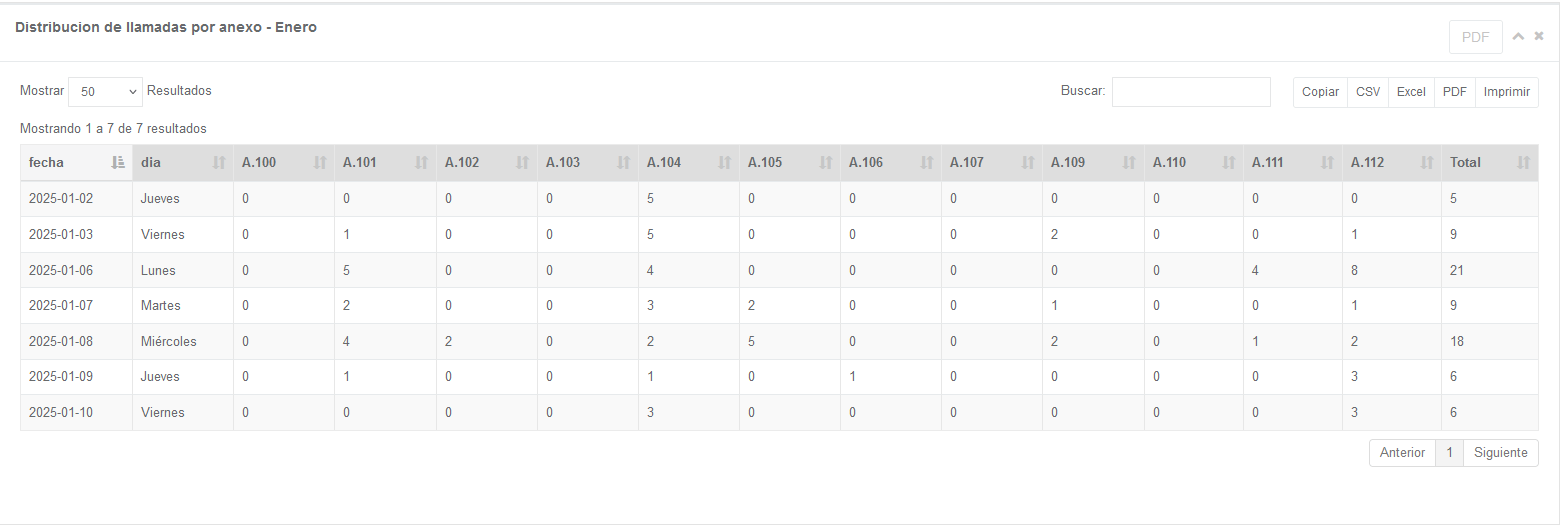Screen dimensions: 1562x525
Task: Click sort arrows on dia column
Action: coord(219,162)
